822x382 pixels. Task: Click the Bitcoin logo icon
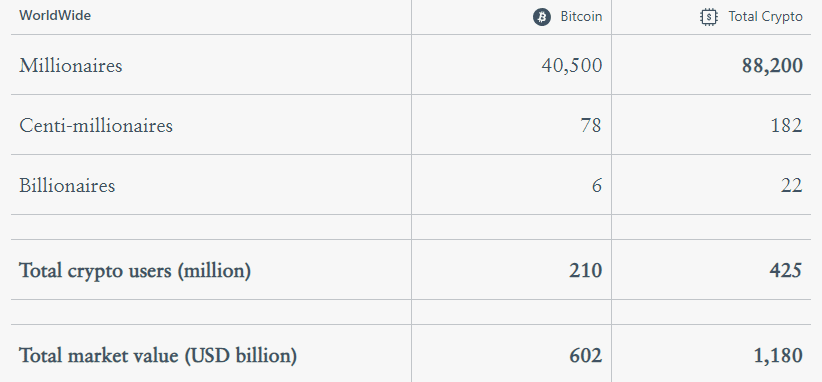tap(542, 17)
